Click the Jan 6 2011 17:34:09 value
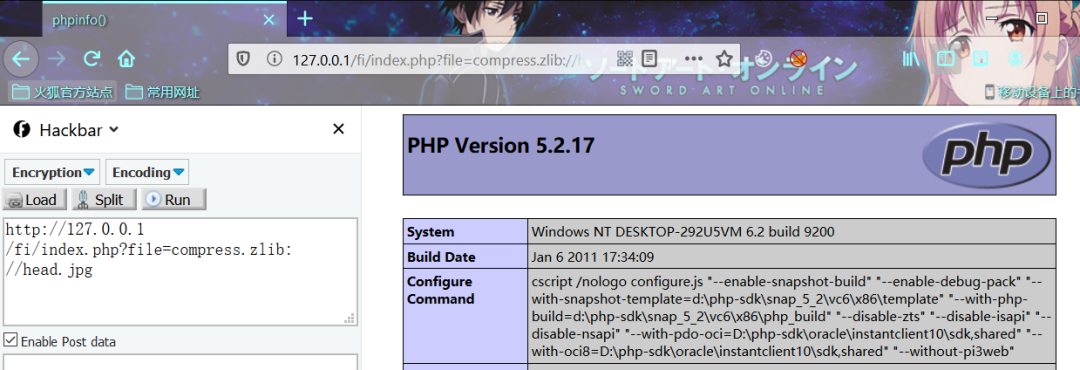The image size is (1080, 370). click(592, 258)
